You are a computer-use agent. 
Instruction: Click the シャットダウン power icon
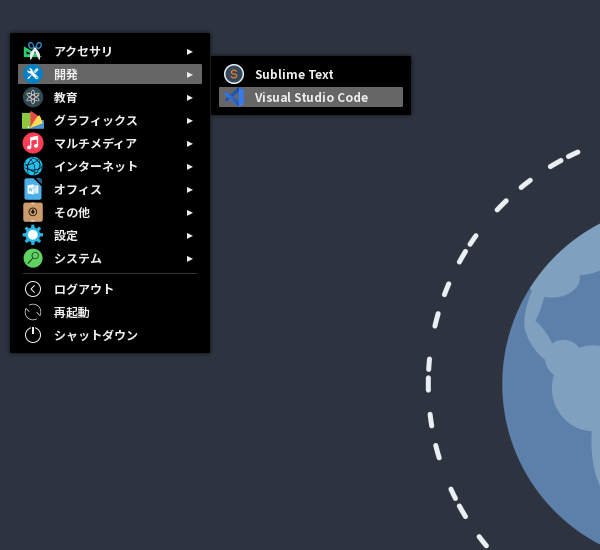point(33,335)
